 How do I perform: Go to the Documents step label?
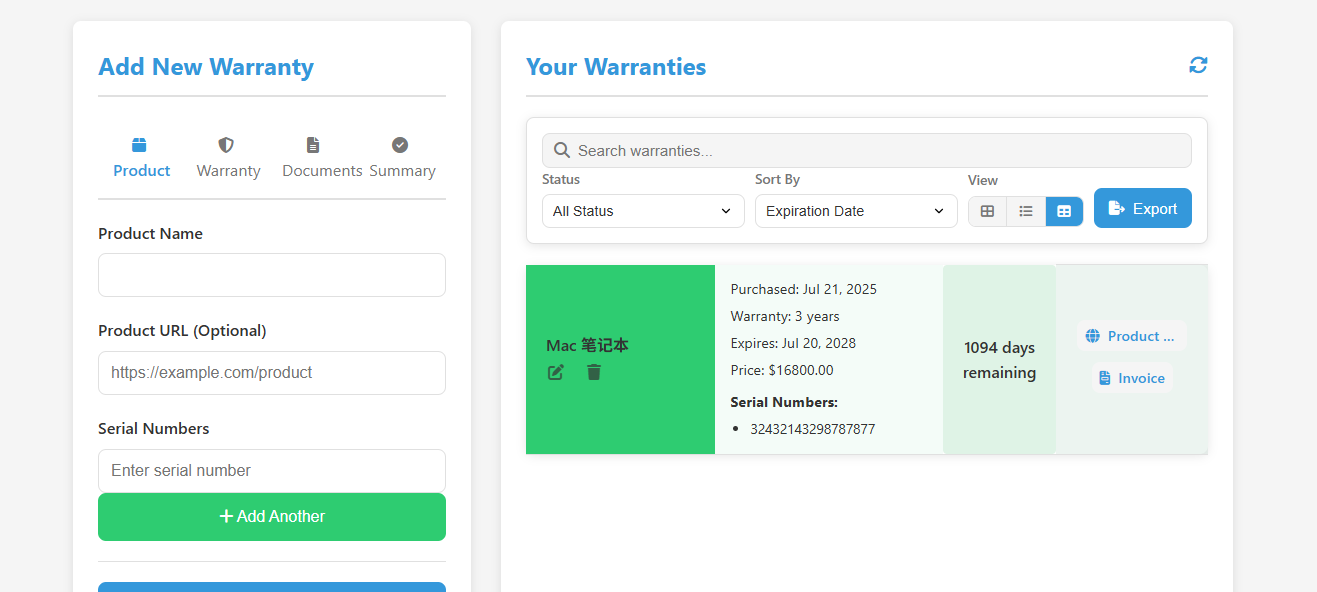coord(322,171)
